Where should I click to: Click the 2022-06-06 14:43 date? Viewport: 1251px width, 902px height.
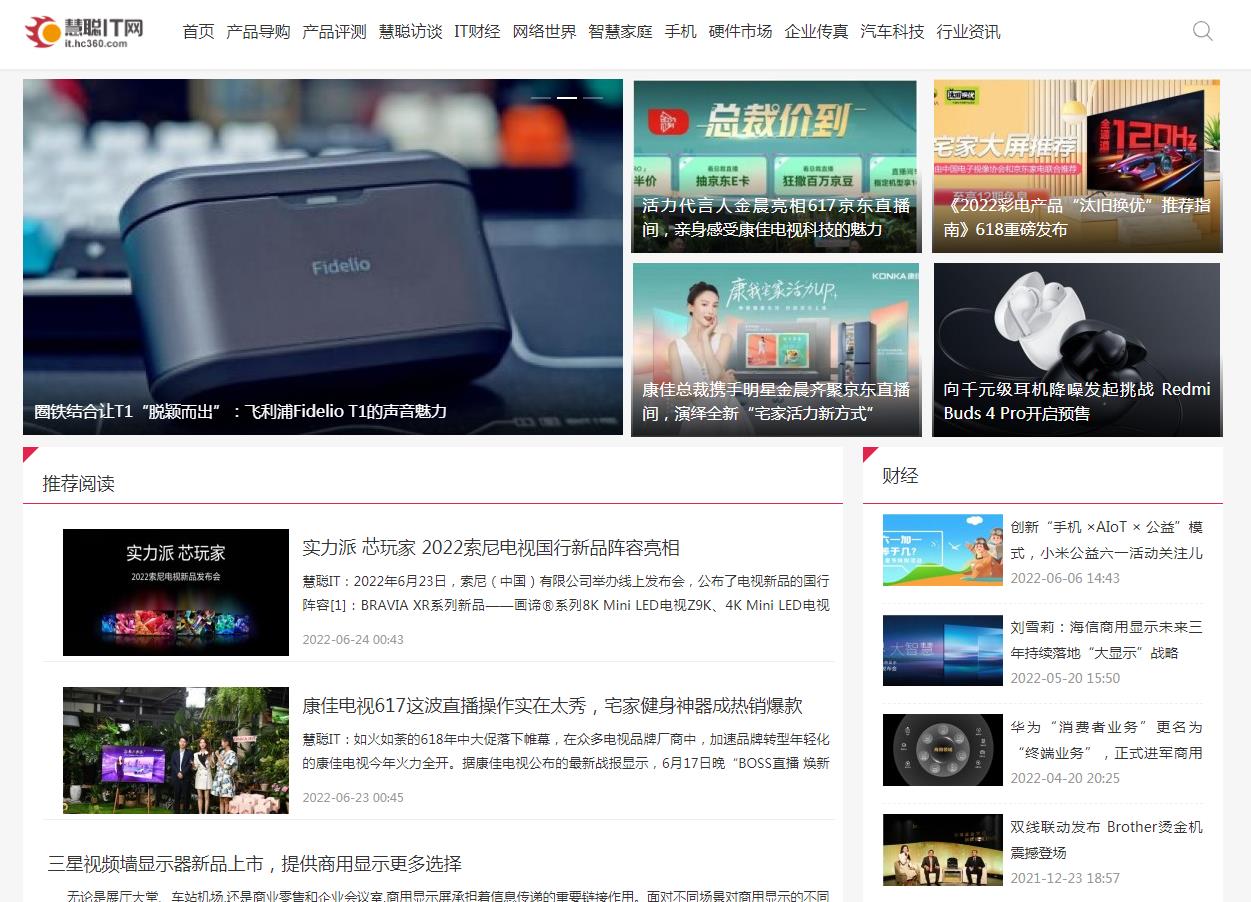[1065, 578]
